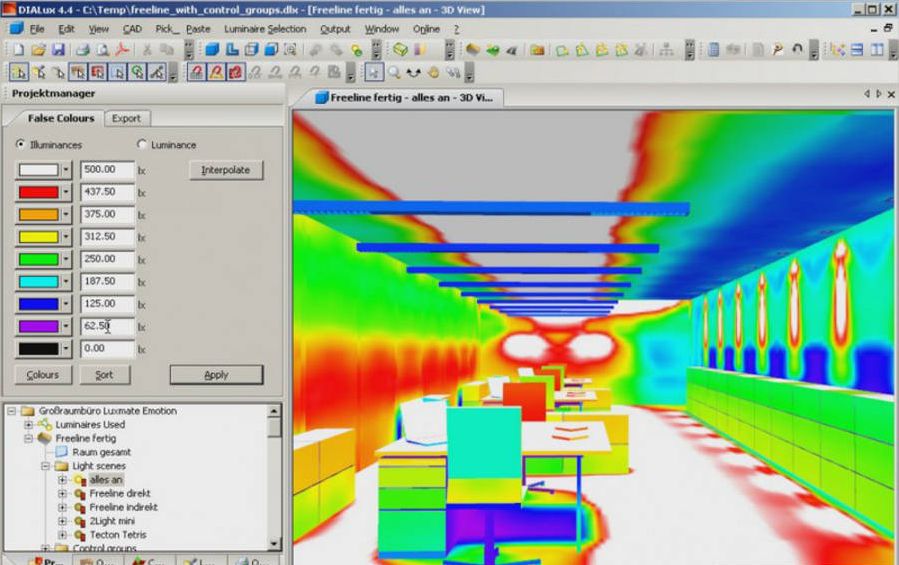899x565 pixels.
Task: Collapse the Light scenes folder
Action: click(46, 466)
